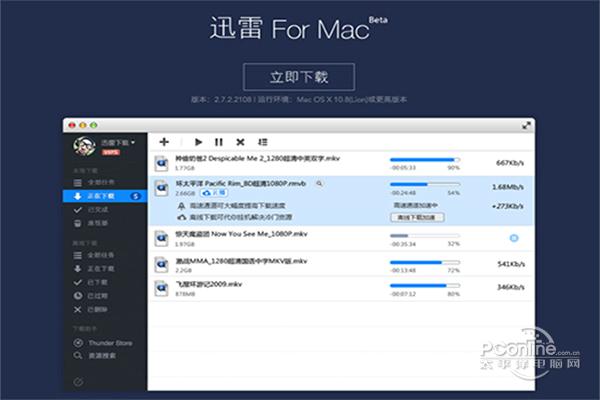Viewport: 600px width, 400px height.
Task: Click the file icon of the MMA mkv
Action: point(161,264)
